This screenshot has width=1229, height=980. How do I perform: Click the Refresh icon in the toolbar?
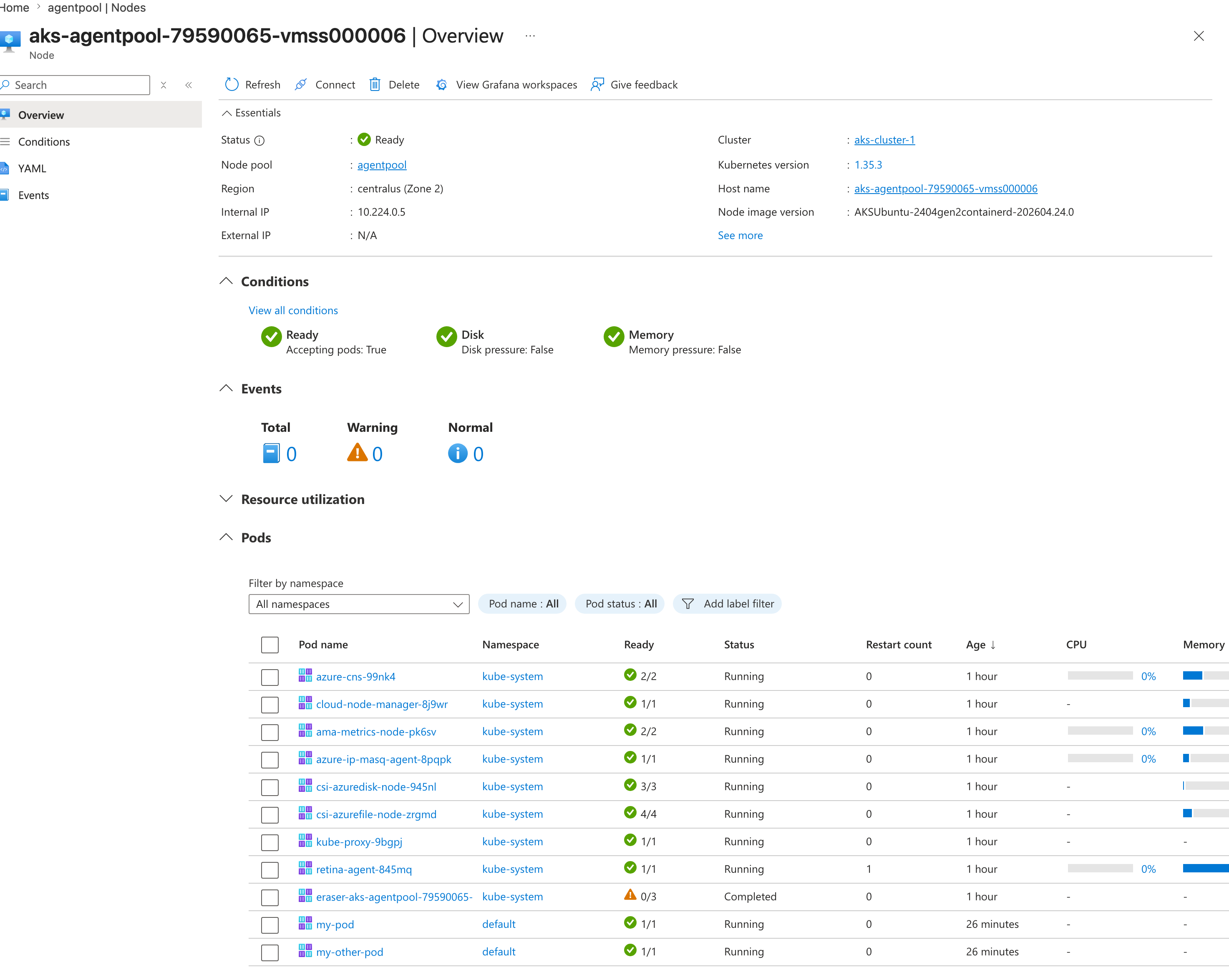coord(232,84)
